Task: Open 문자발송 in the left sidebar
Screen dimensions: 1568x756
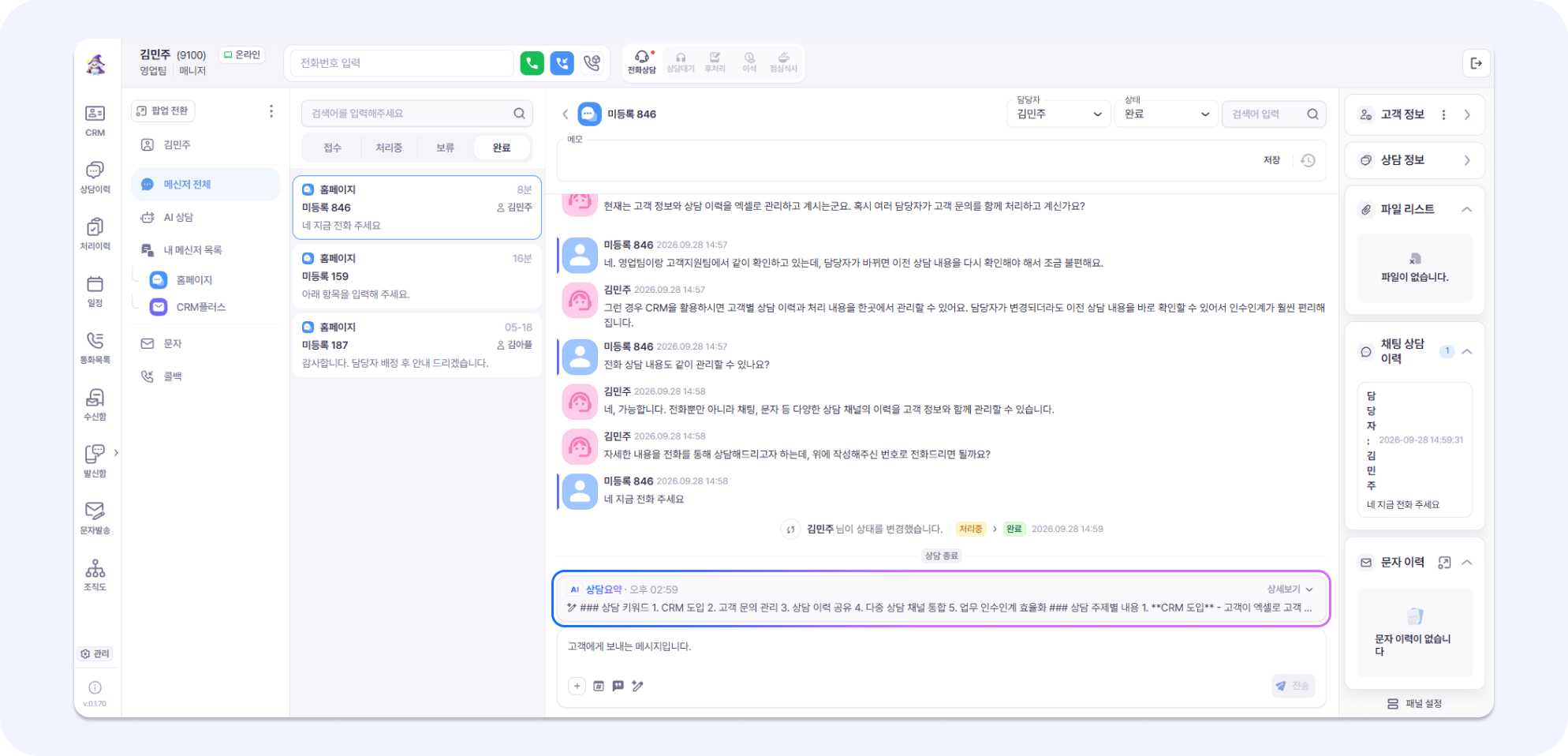Action: (x=95, y=518)
